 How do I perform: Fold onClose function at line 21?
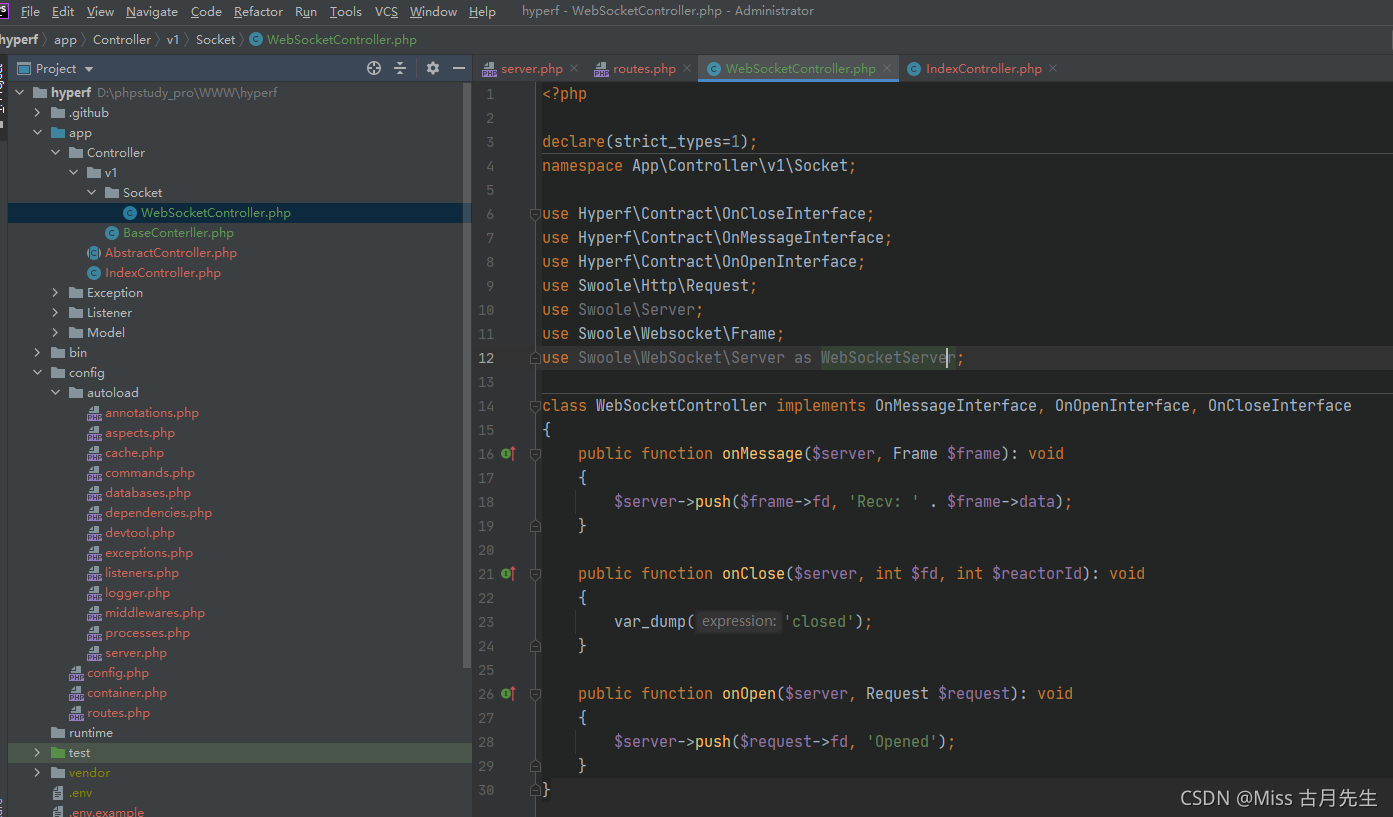coord(535,574)
